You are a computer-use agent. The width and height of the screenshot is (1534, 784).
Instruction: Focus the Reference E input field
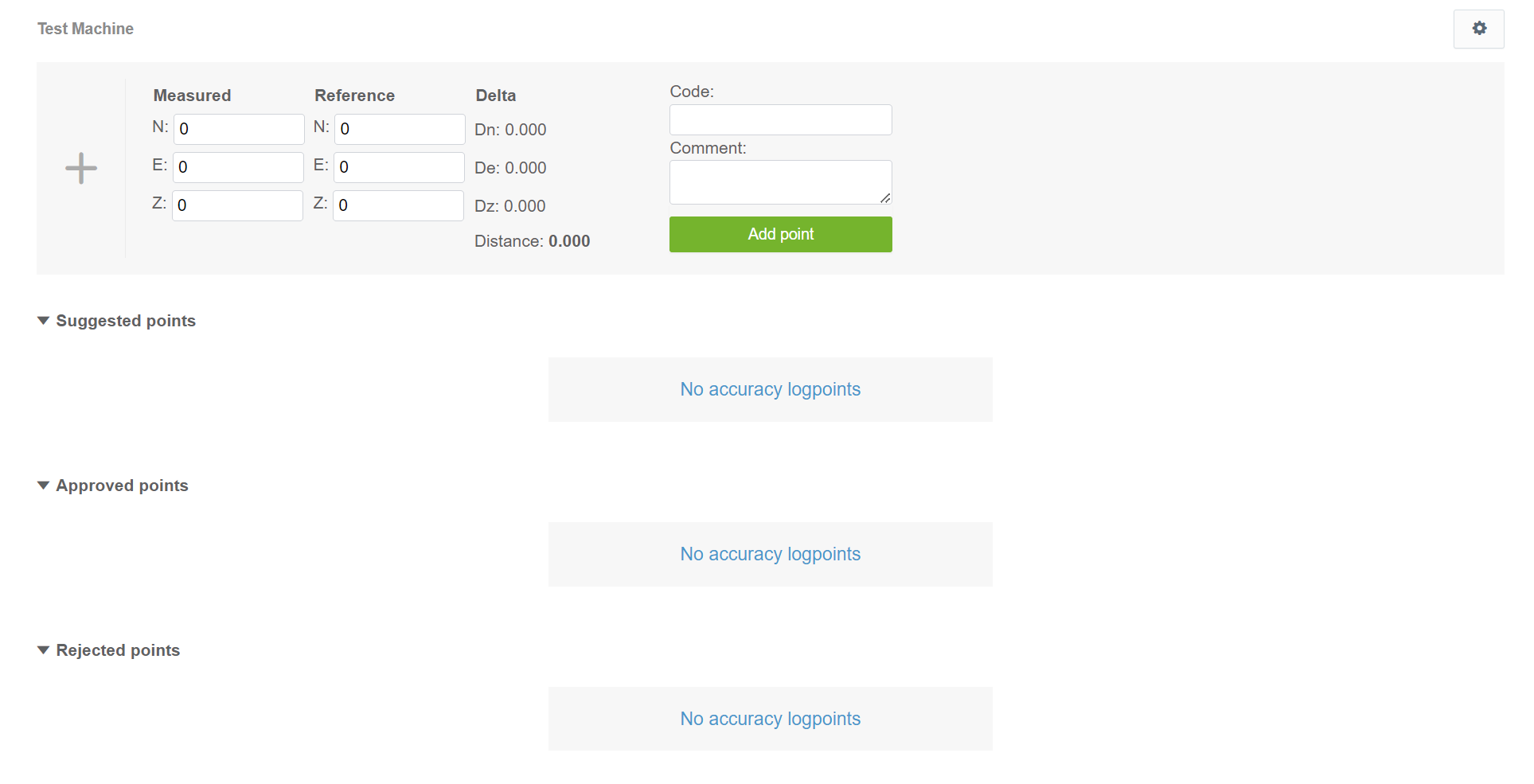coord(399,167)
